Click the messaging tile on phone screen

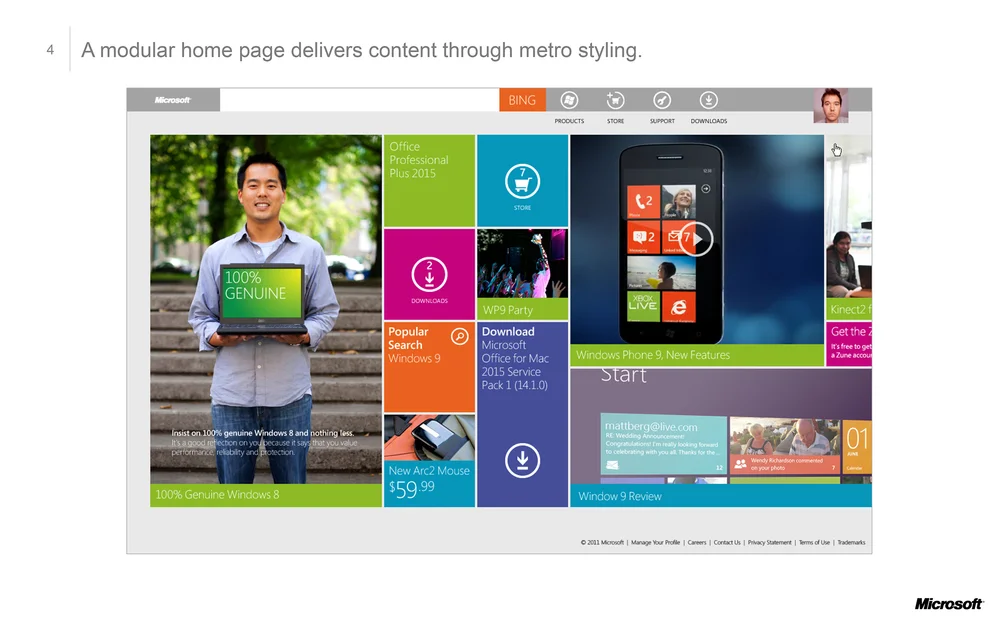coord(643,237)
